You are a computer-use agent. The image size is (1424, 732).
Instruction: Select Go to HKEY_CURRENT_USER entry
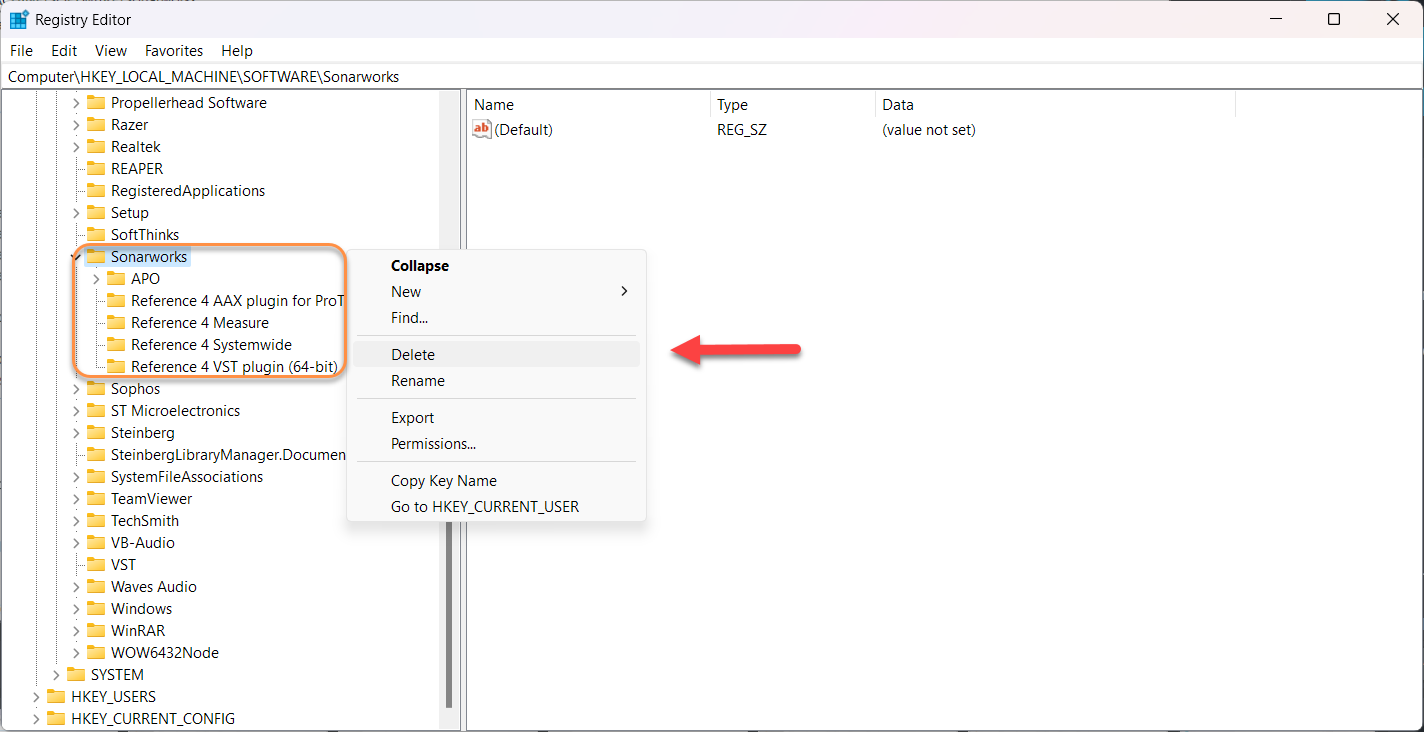(496, 507)
